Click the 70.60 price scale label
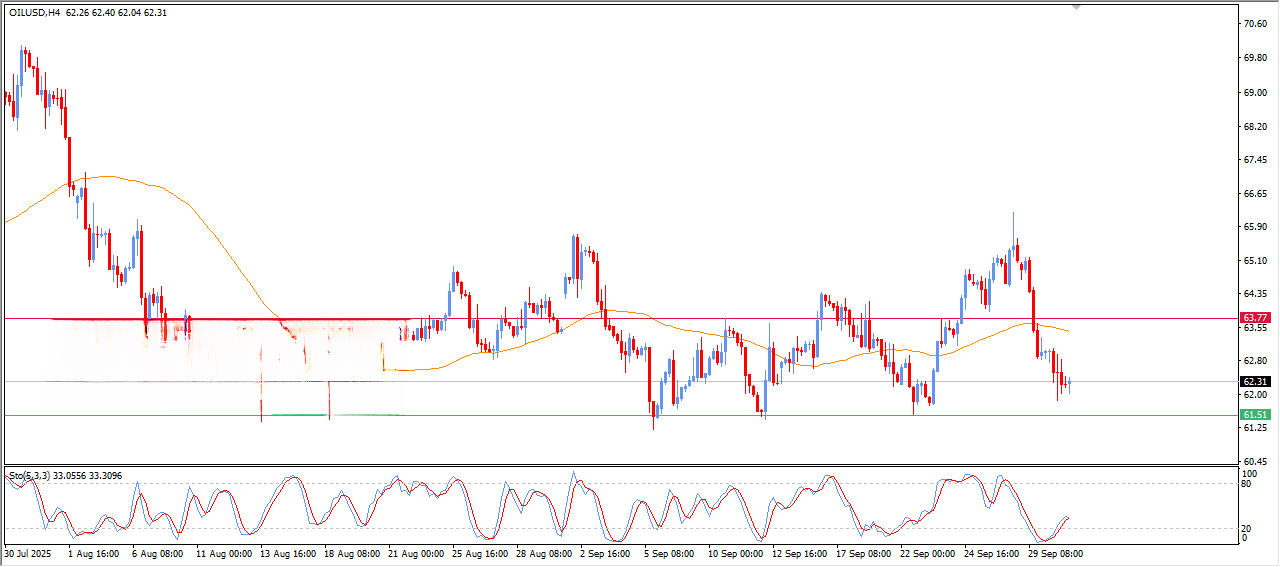 click(x=1254, y=24)
